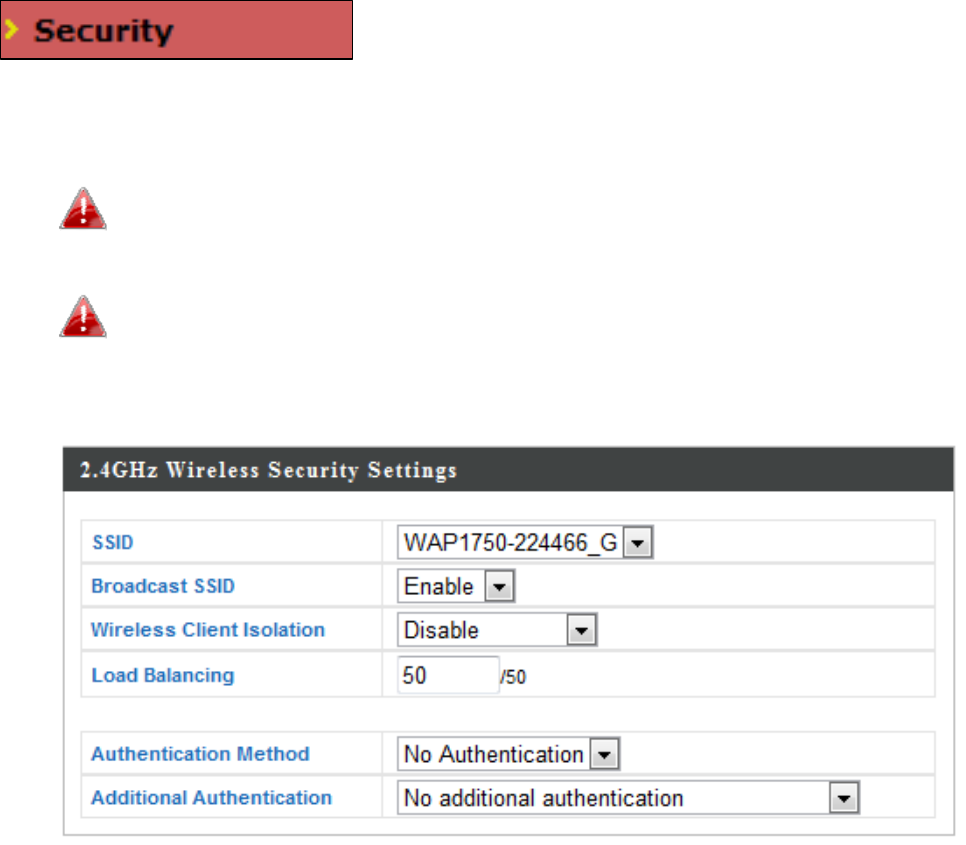Select the Security section heading
The image size is (966, 845).
(x=104, y=31)
